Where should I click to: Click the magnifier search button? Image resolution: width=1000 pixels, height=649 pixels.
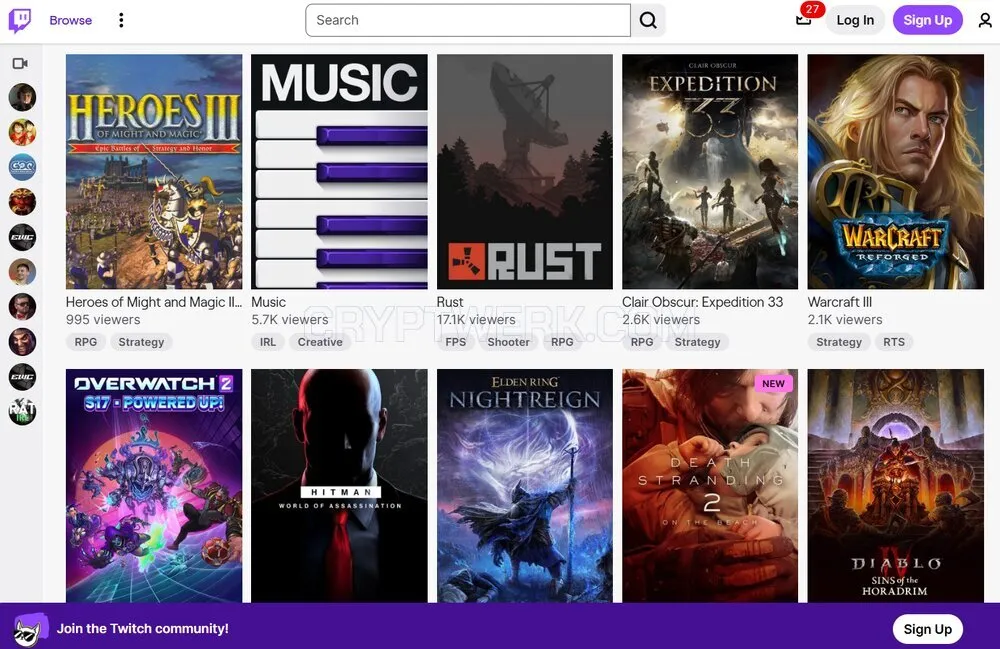pos(648,20)
